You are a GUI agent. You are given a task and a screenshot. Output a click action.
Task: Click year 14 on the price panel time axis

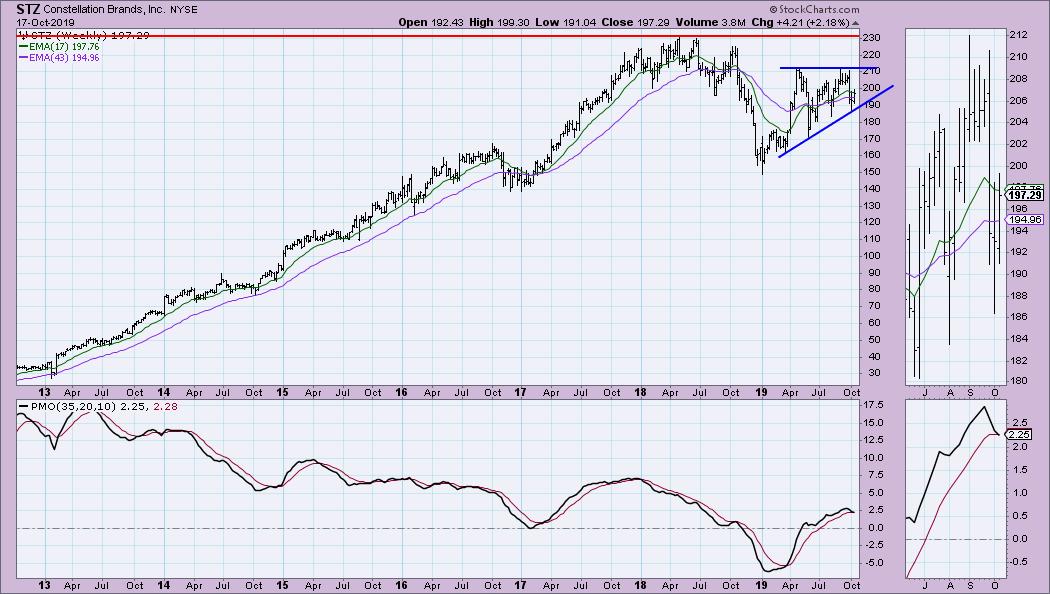pos(163,392)
